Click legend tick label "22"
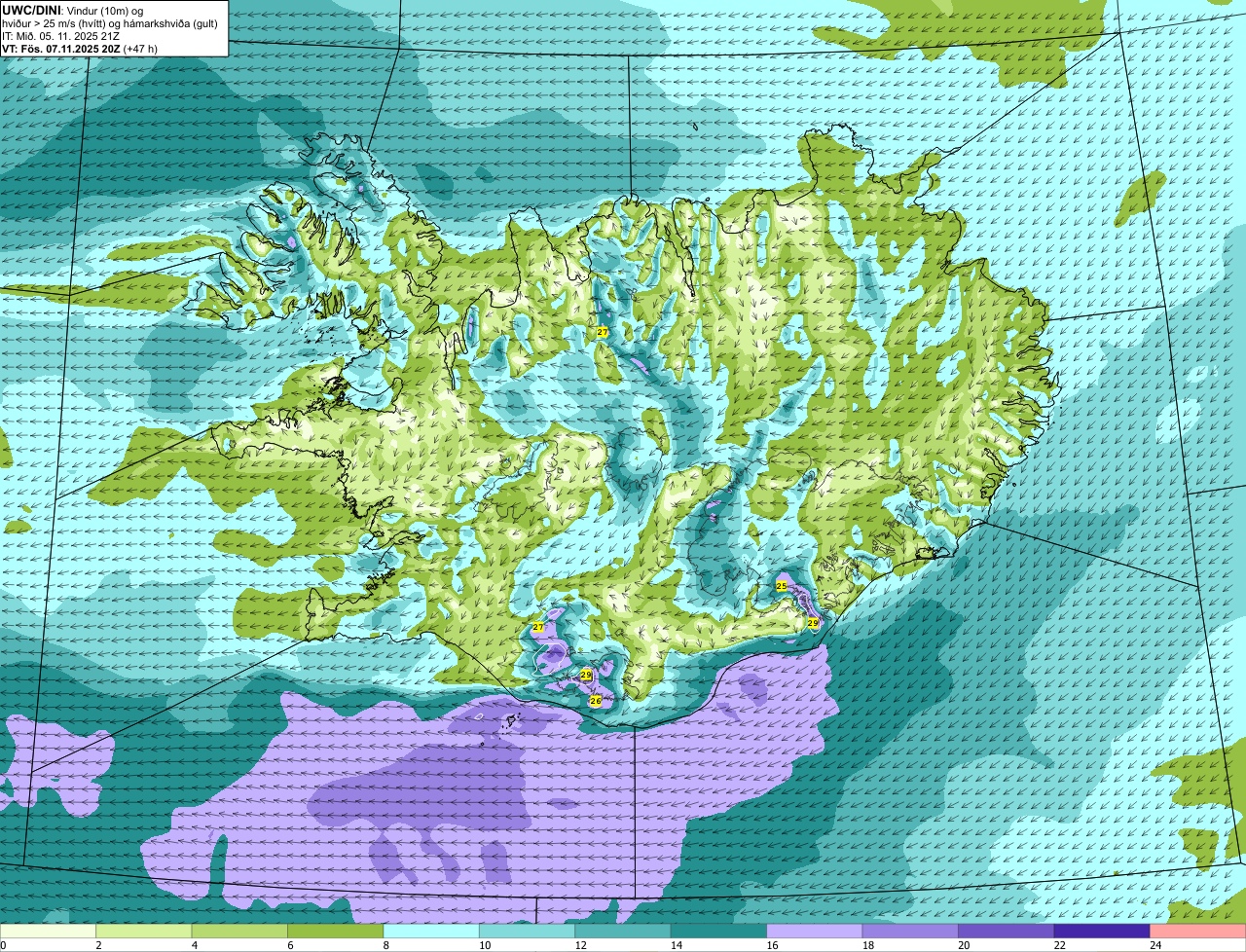Viewport: 1246px width, 952px height. tap(1059, 945)
